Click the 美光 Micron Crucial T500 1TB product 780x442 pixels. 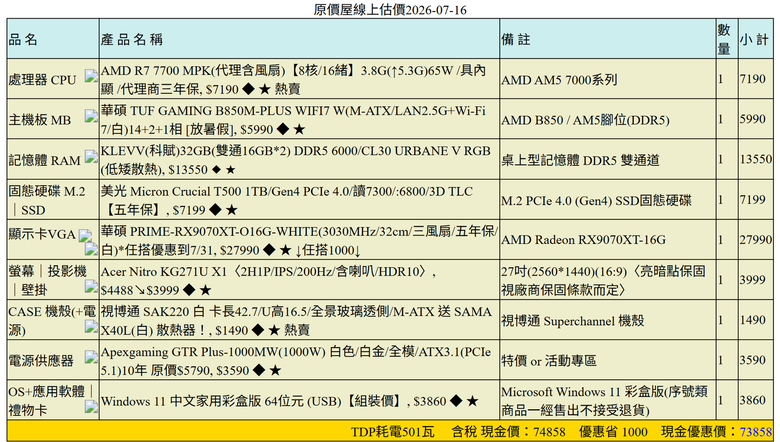click(x=287, y=200)
